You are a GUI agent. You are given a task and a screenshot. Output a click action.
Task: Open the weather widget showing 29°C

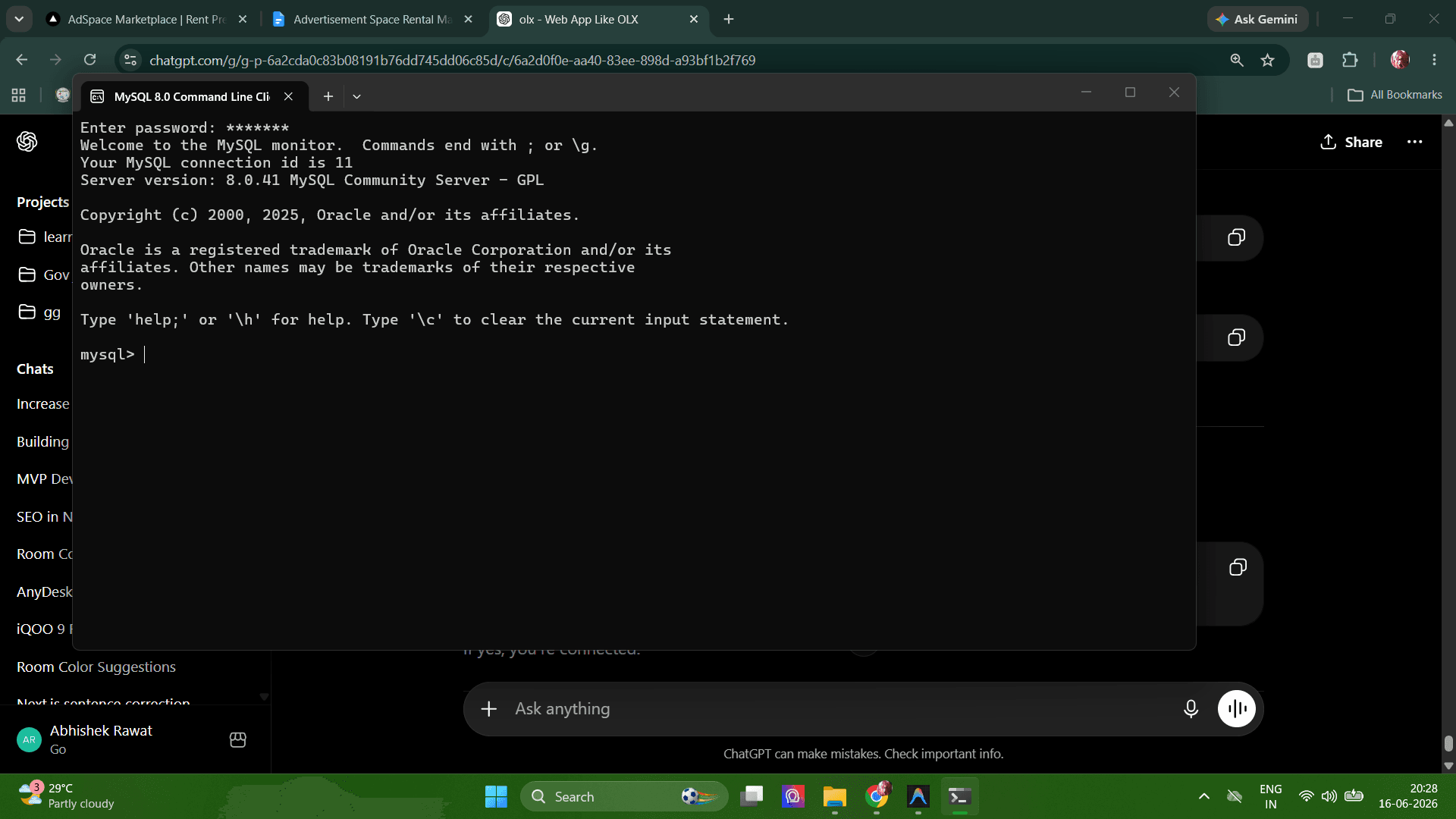(67, 797)
